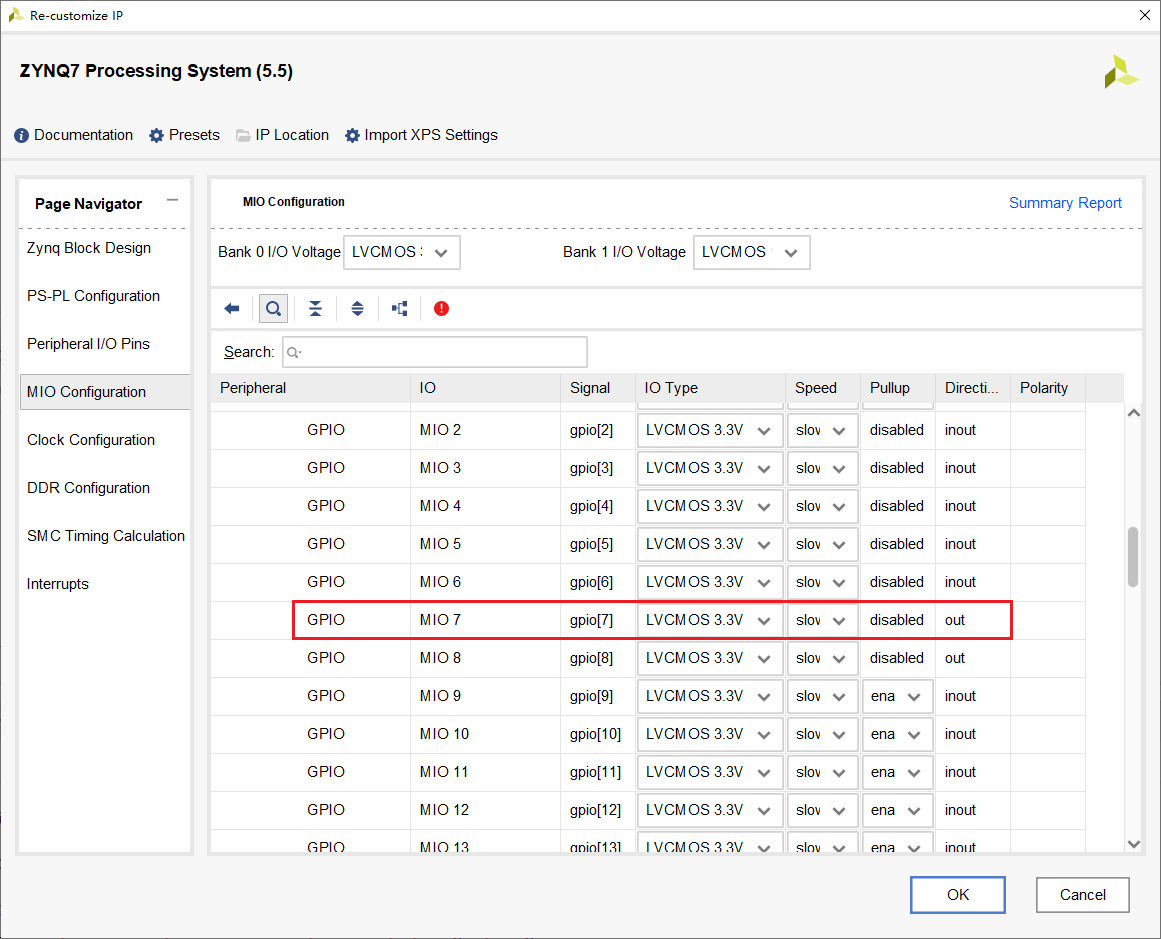Open DDR Configuration page
1161x939 pixels.
[88, 488]
